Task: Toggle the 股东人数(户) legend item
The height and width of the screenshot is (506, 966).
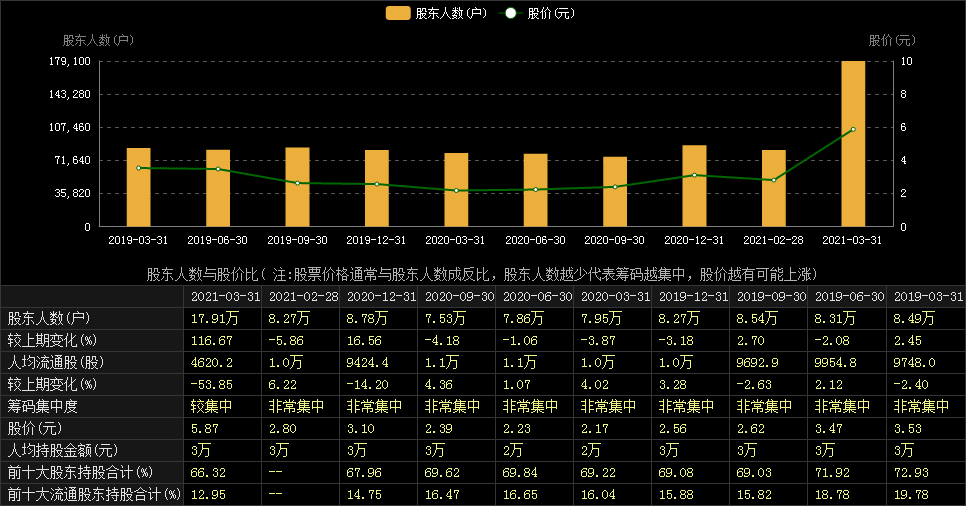Action: [x=436, y=13]
